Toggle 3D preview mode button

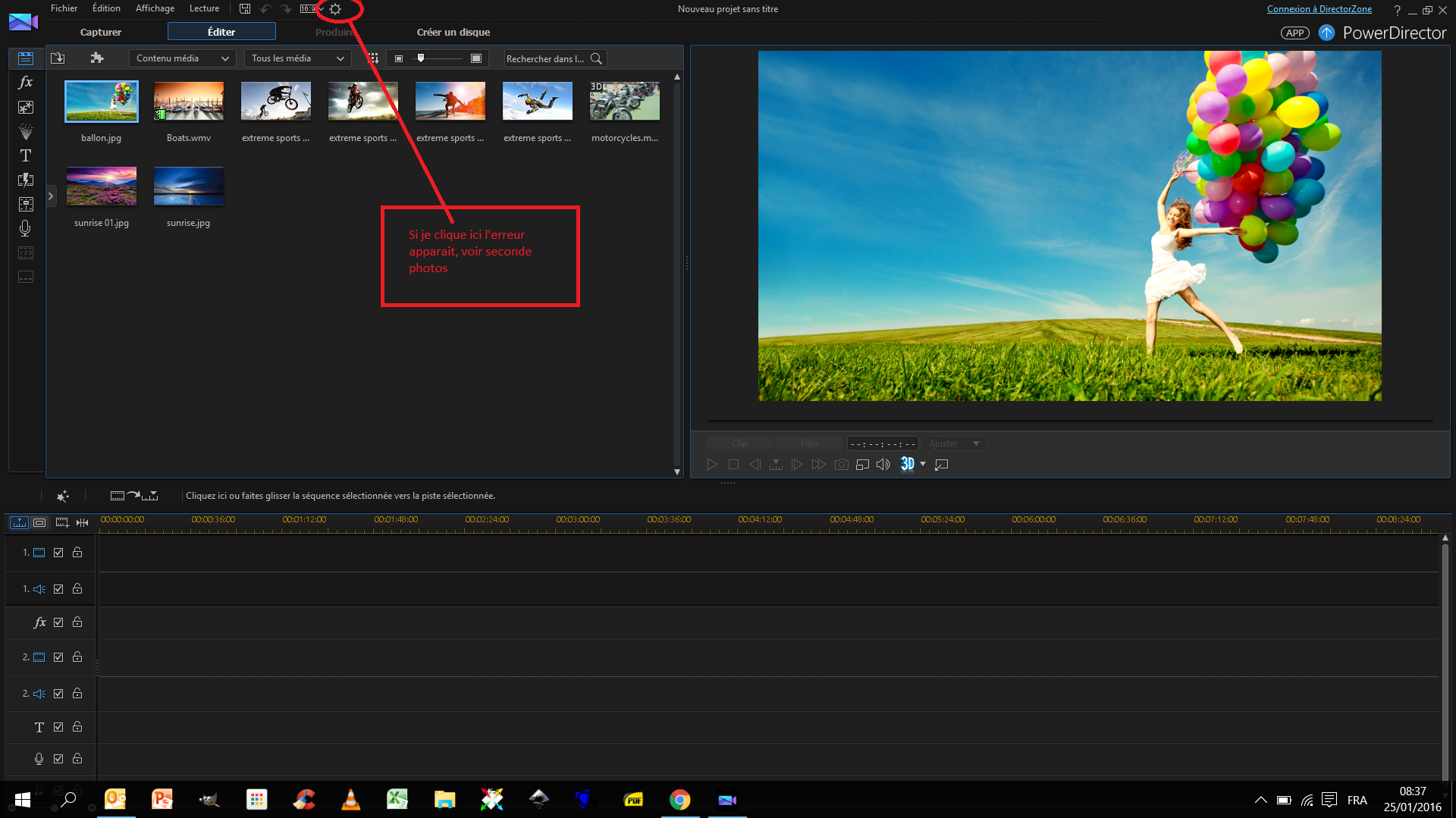(907, 465)
